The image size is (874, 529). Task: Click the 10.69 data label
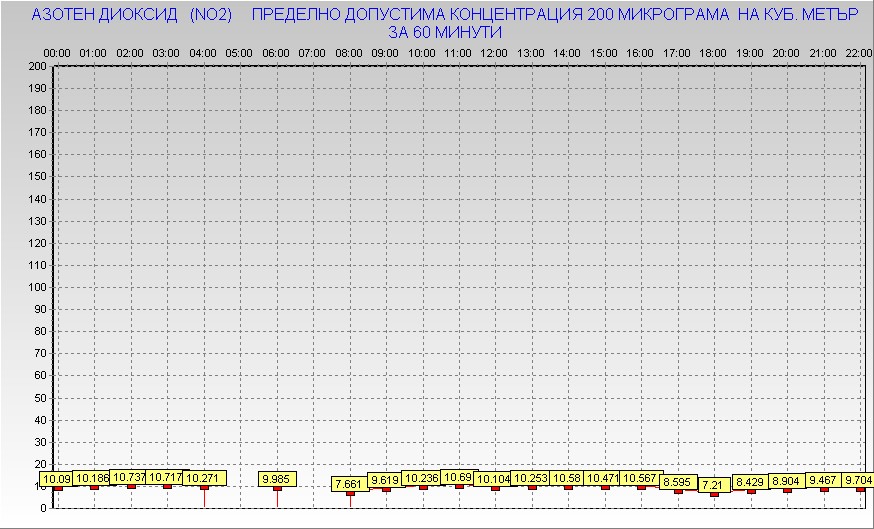[x=458, y=477]
